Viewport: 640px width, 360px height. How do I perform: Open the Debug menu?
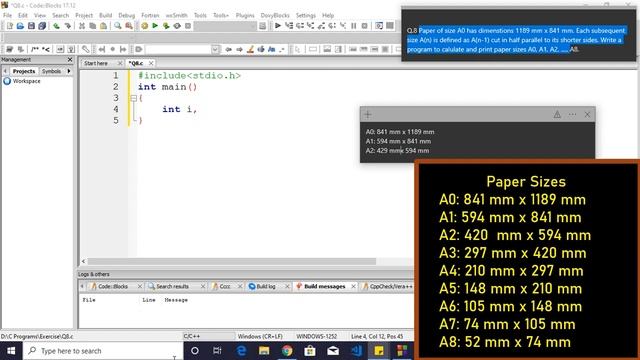point(127,15)
